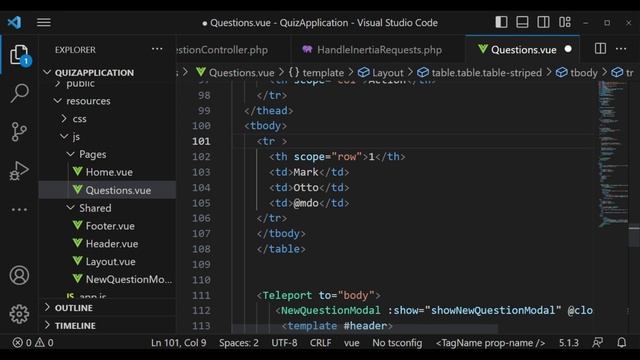Open Explorer Views and More Actions ellipsis

tap(157, 49)
